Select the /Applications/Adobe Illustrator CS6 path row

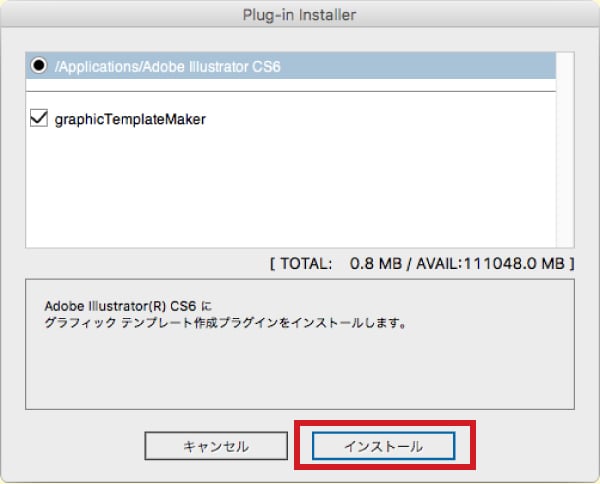pos(291,66)
